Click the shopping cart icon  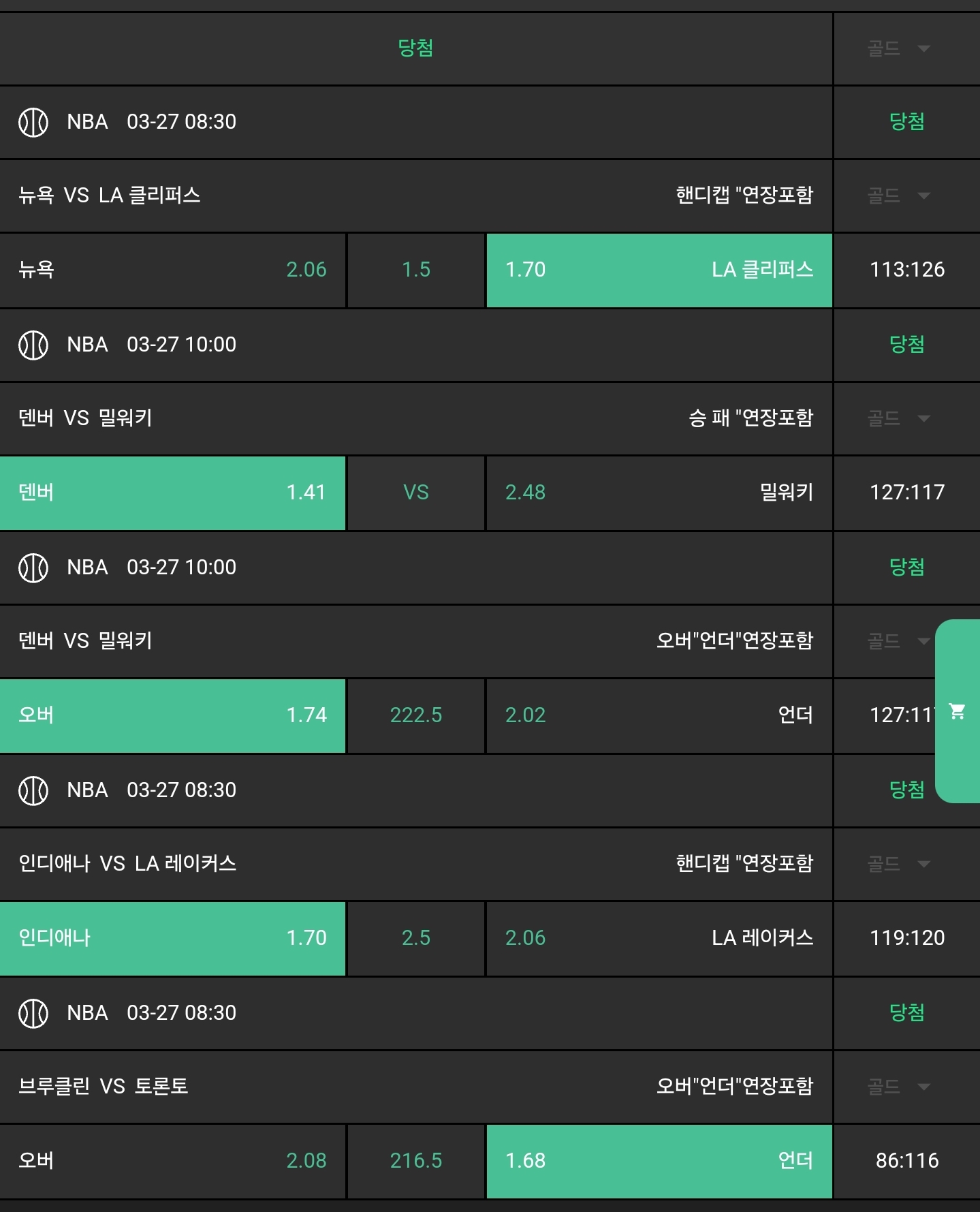pyautogui.click(x=957, y=711)
